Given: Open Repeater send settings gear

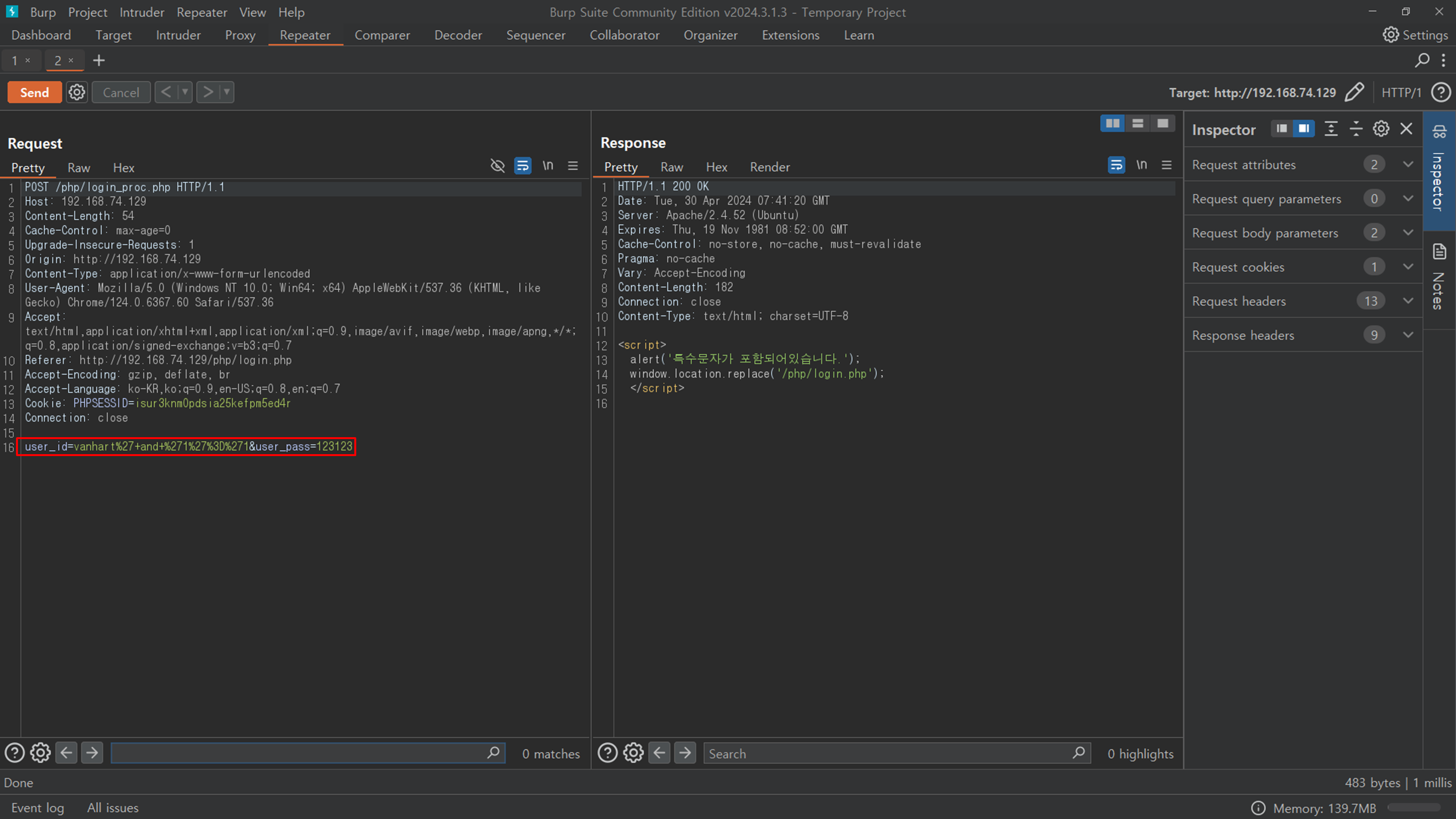Looking at the screenshot, I should (77, 92).
